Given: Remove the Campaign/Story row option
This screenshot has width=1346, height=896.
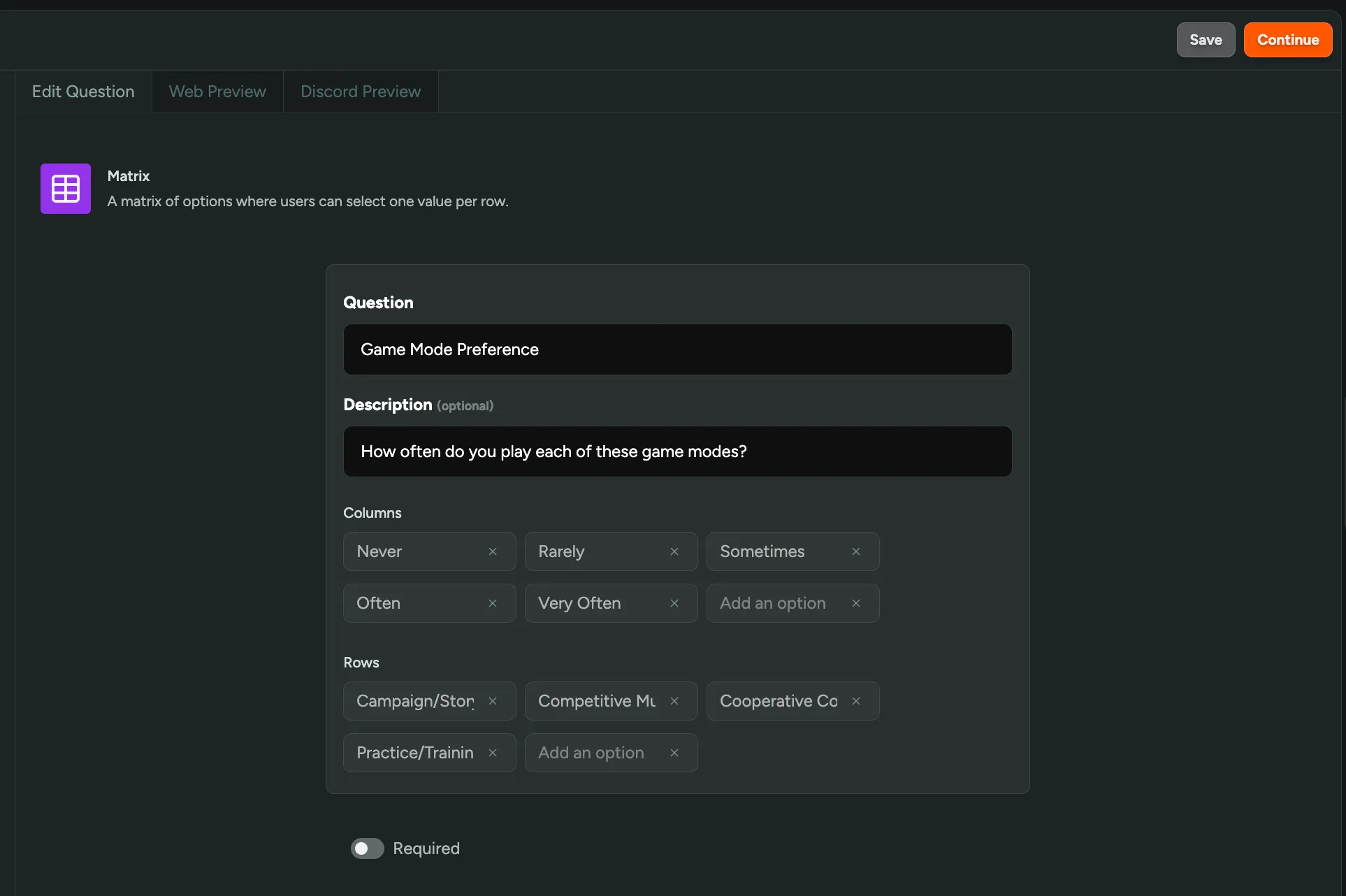Looking at the screenshot, I should [x=493, y=701].
